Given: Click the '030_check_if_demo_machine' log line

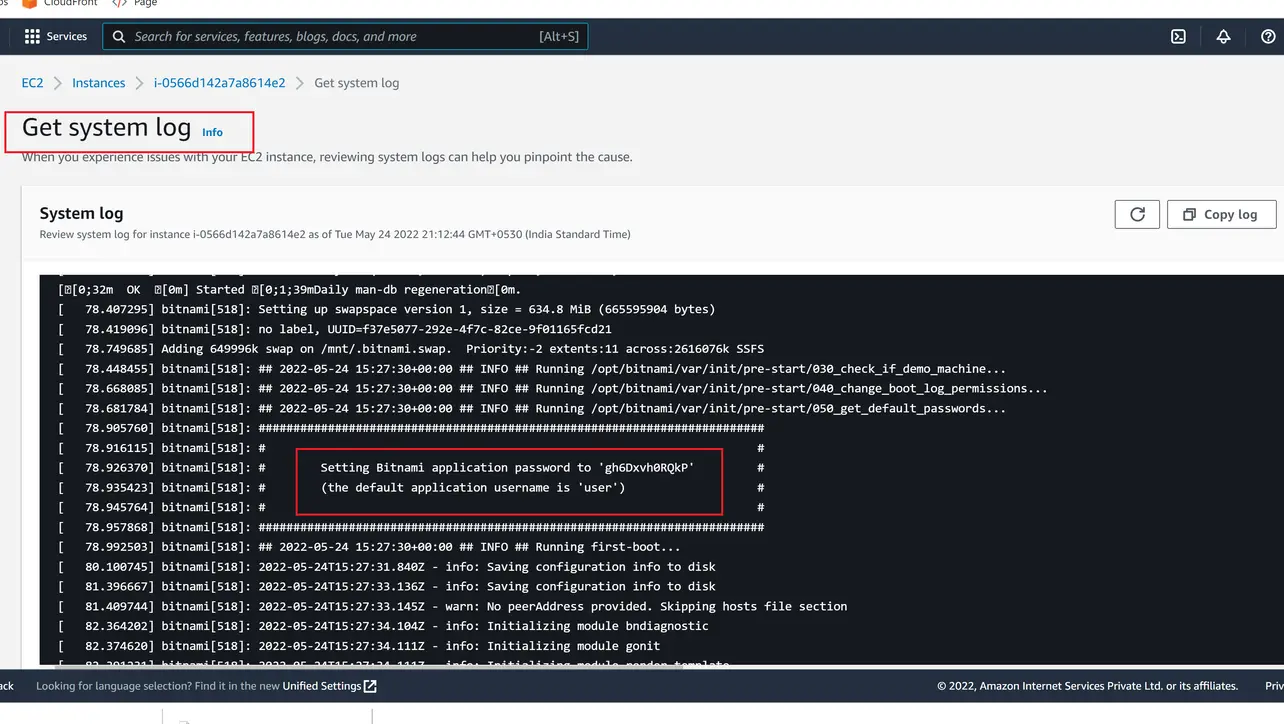Looking at the screenshot, I should click(x=532, y=369).
